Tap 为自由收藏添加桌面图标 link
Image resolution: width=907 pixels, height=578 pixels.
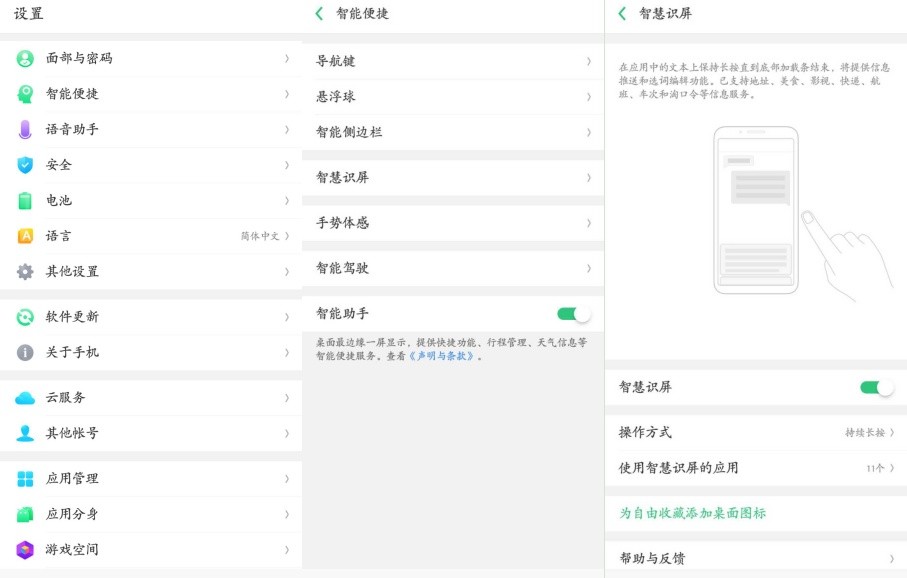click(x=692, y=513)
